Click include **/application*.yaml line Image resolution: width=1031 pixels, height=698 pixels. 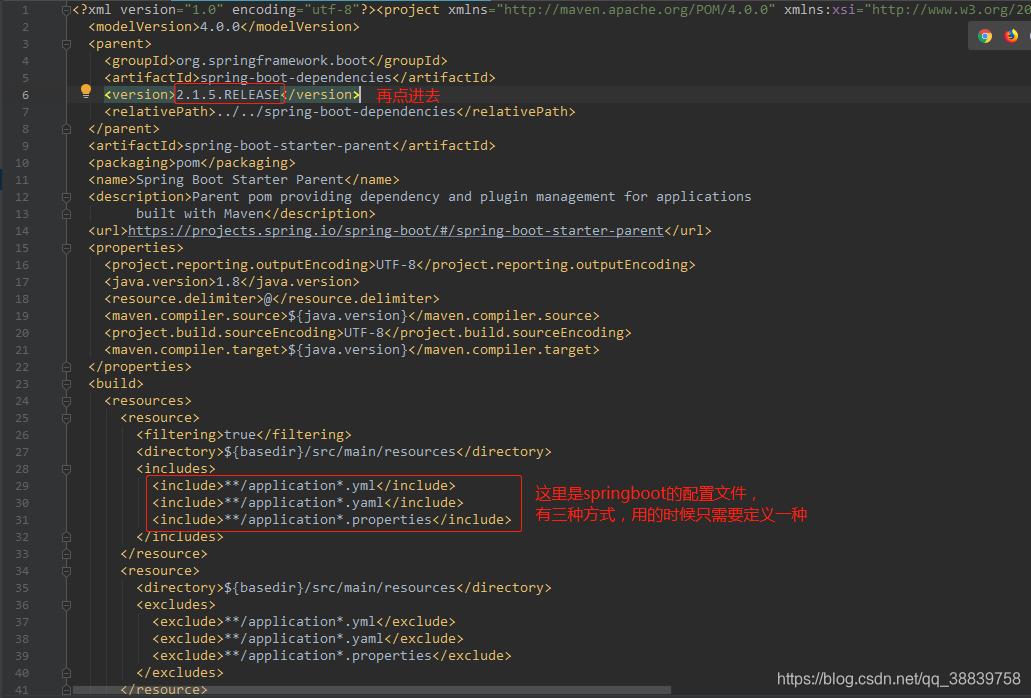click(x=308, y=503)
